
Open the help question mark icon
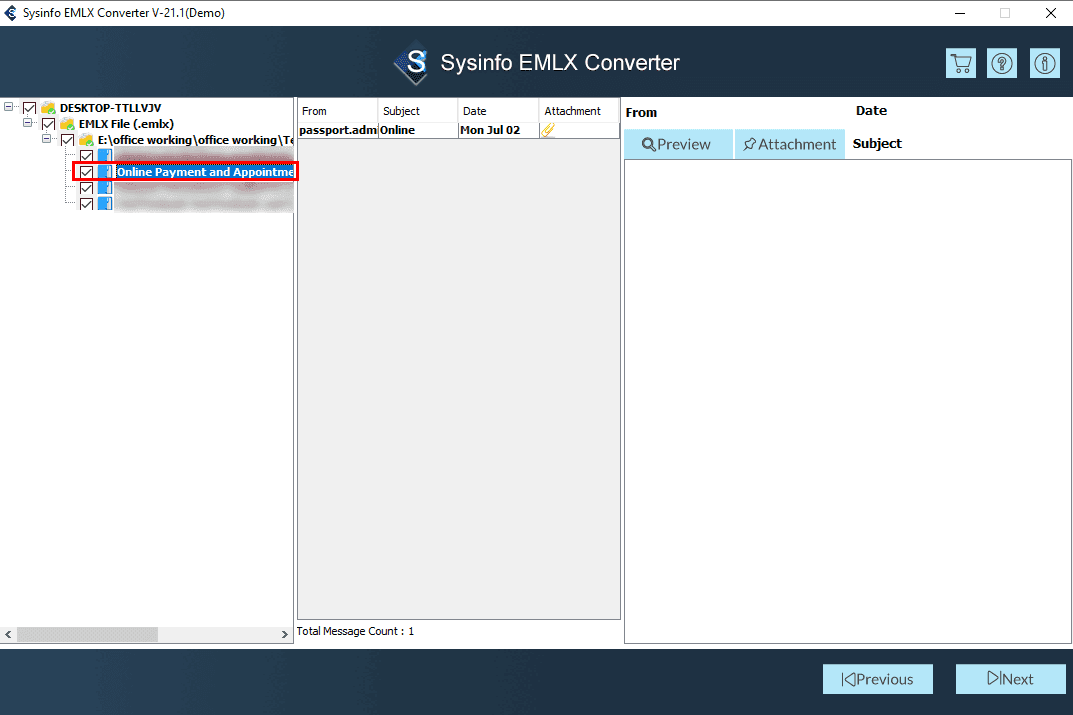click(x=1002, y=64)
